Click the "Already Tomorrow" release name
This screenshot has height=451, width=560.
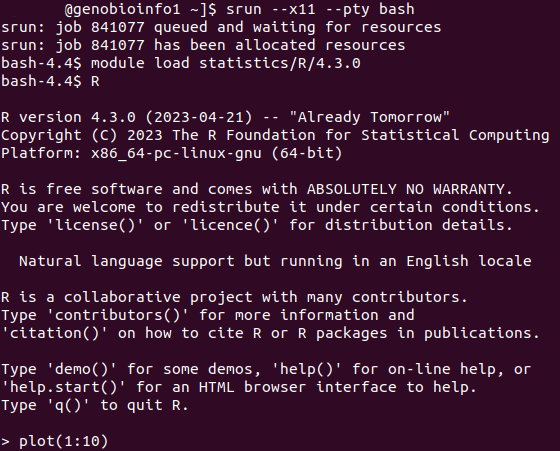370,117
